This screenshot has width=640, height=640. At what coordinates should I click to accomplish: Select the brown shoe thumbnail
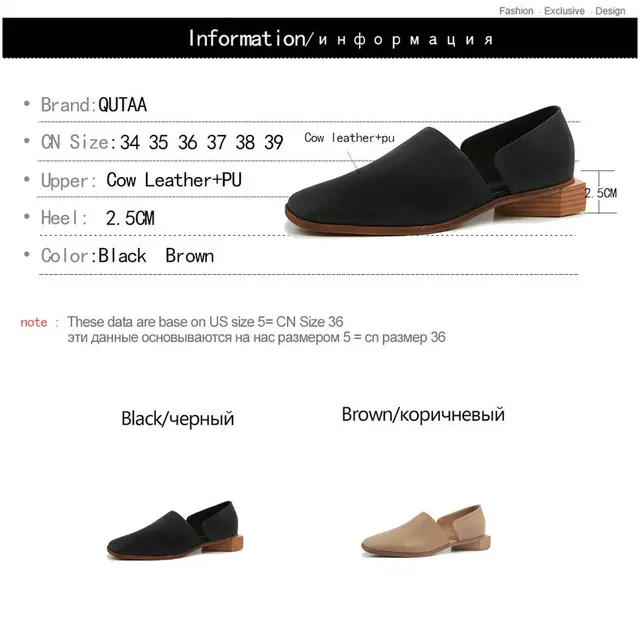[x=426, y=531]
